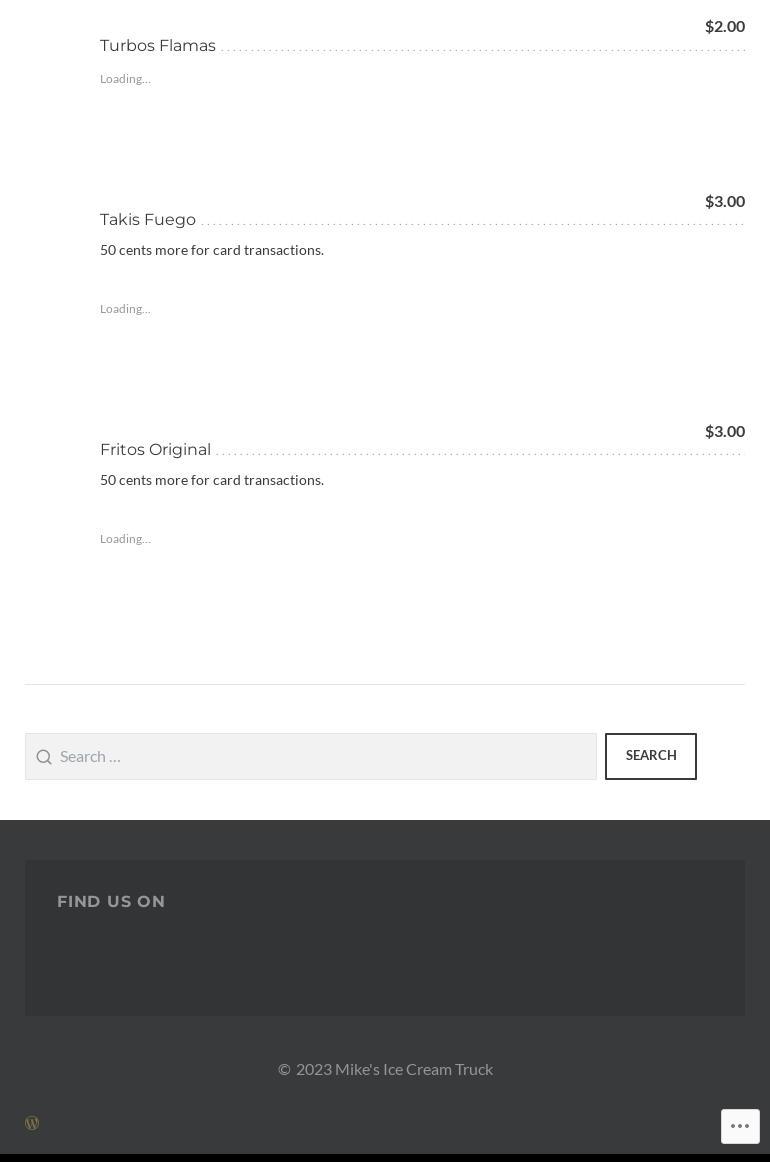
Task: Focus the Search text field
Action: [x=324, y=757]
